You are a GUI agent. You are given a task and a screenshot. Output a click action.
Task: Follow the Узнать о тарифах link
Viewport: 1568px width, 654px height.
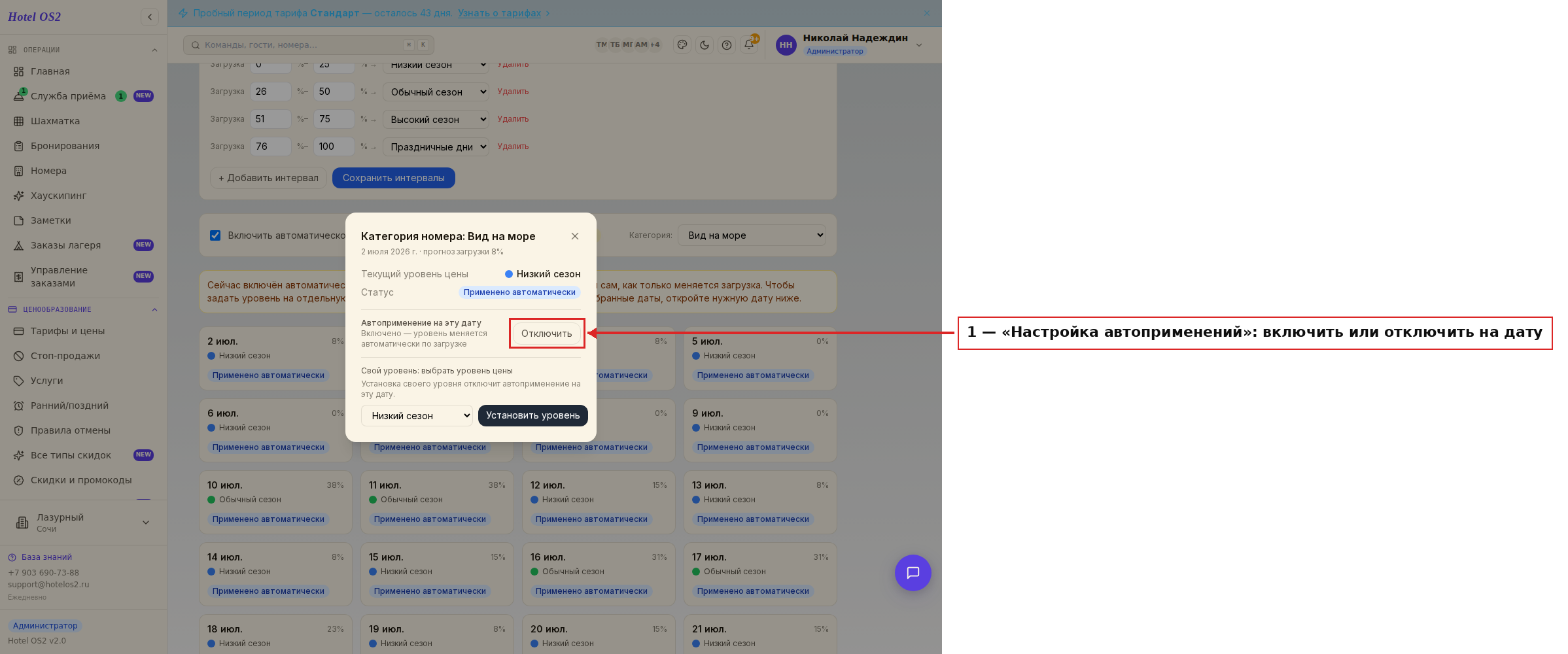pos(499,13)
